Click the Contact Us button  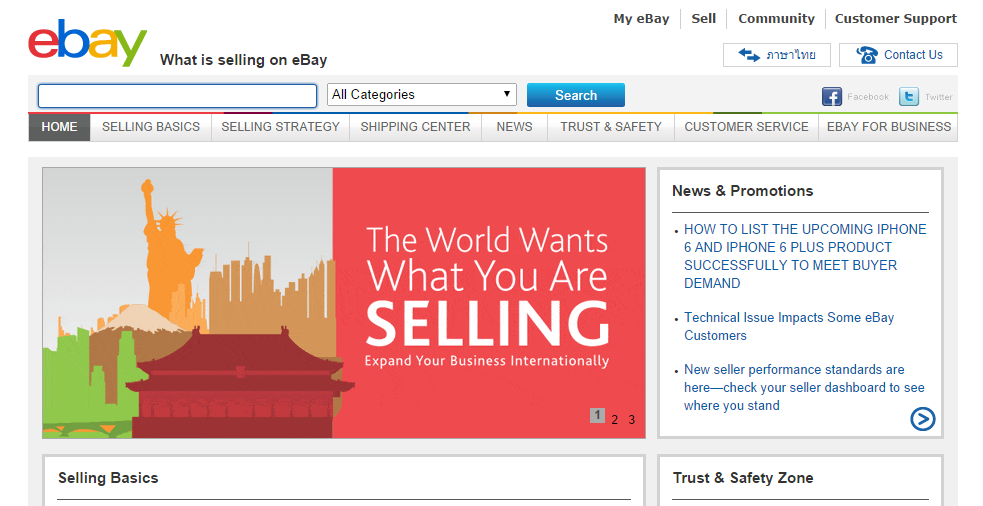click(898, 55)
